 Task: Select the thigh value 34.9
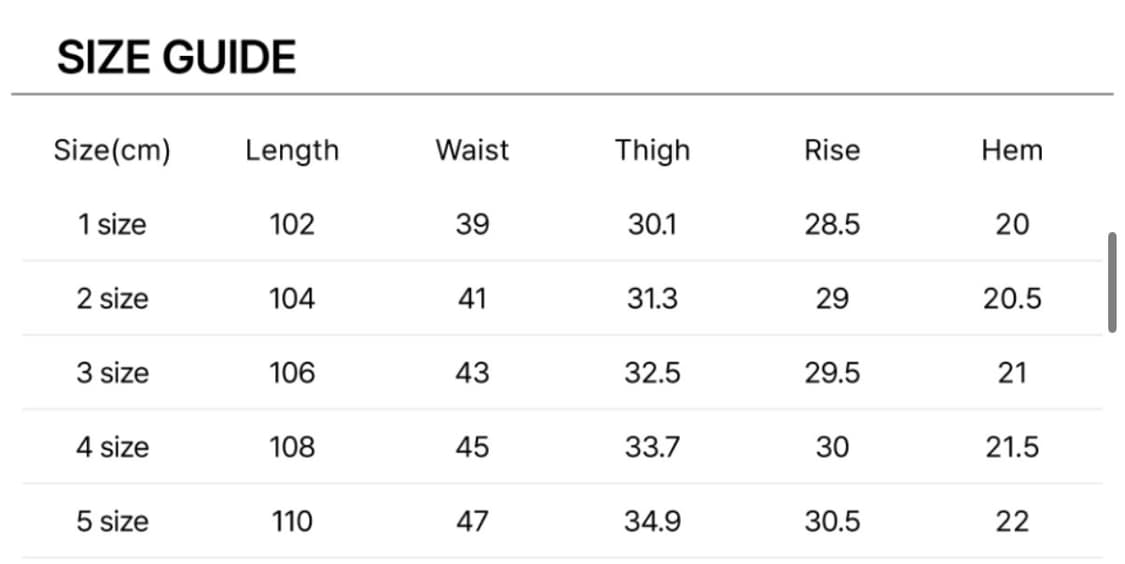click(652, 521)
